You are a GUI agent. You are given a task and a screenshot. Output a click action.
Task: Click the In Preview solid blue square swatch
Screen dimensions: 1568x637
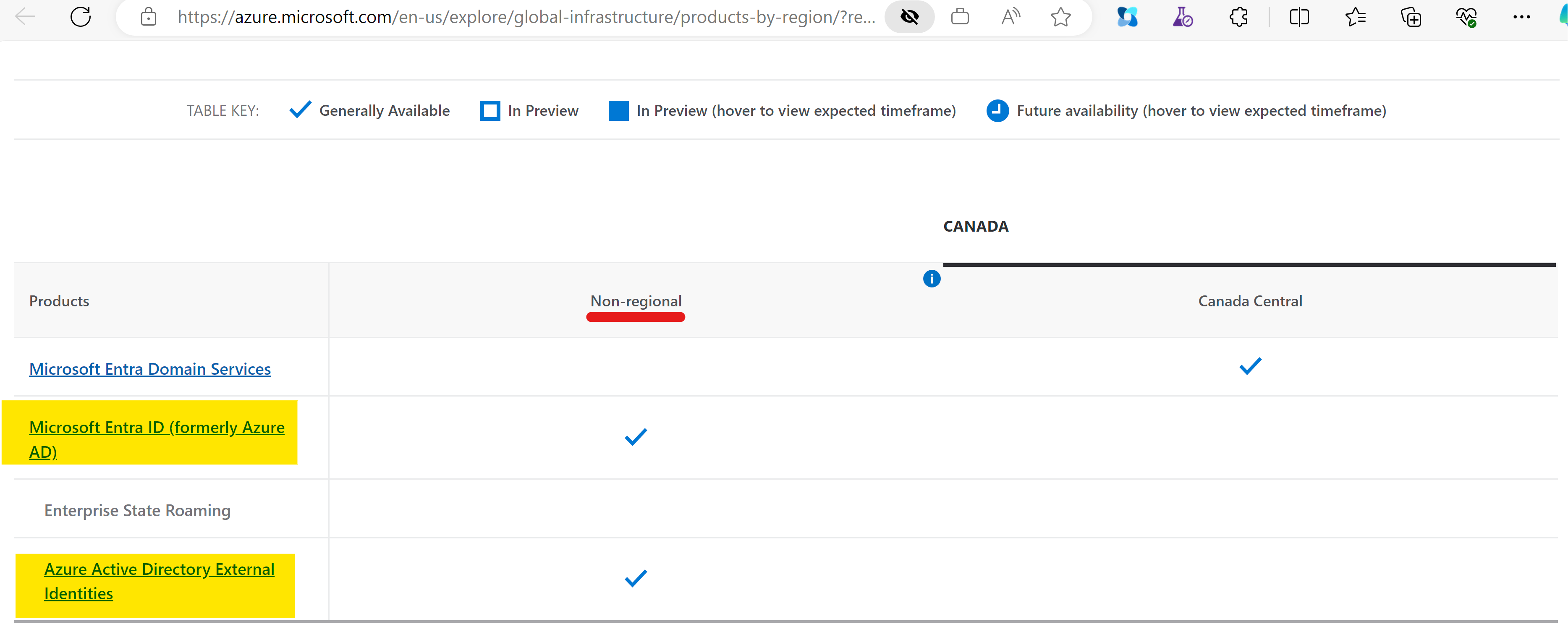pyautogui.click(x=618, y=111)
